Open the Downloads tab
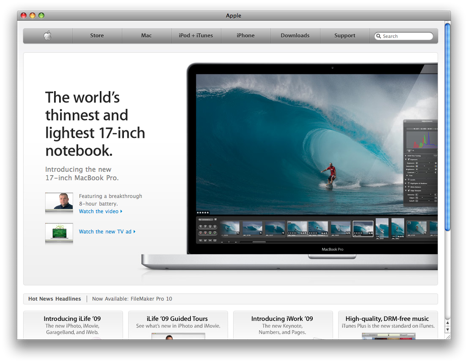 (295, 35)
